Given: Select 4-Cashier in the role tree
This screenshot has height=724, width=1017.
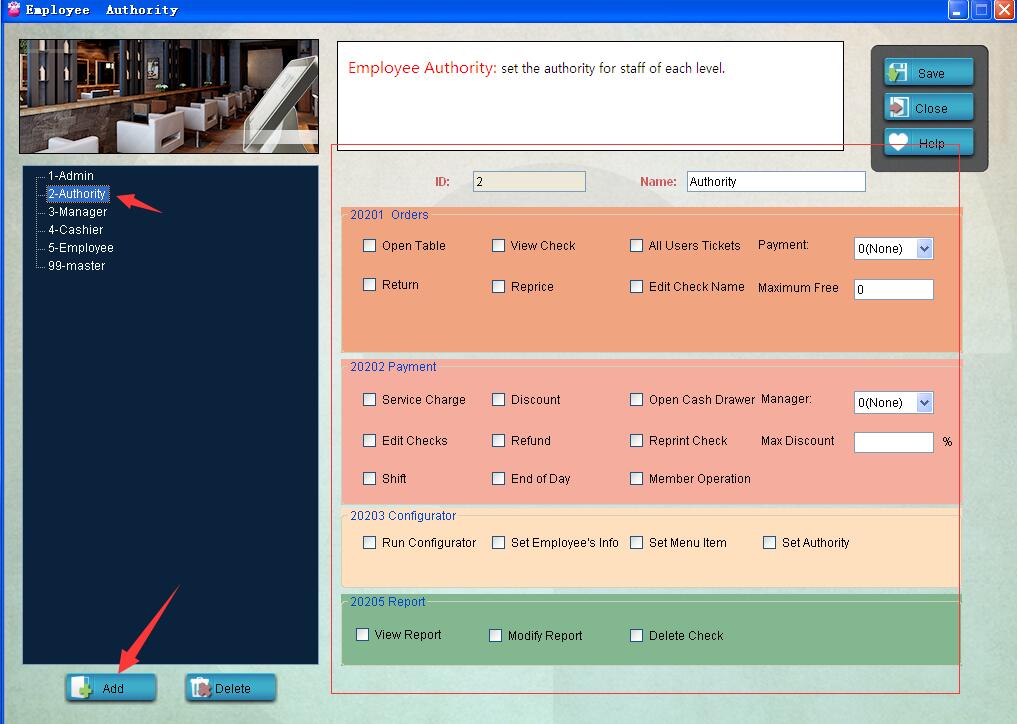Looking at the screenshot, I should tap(75, 230).
